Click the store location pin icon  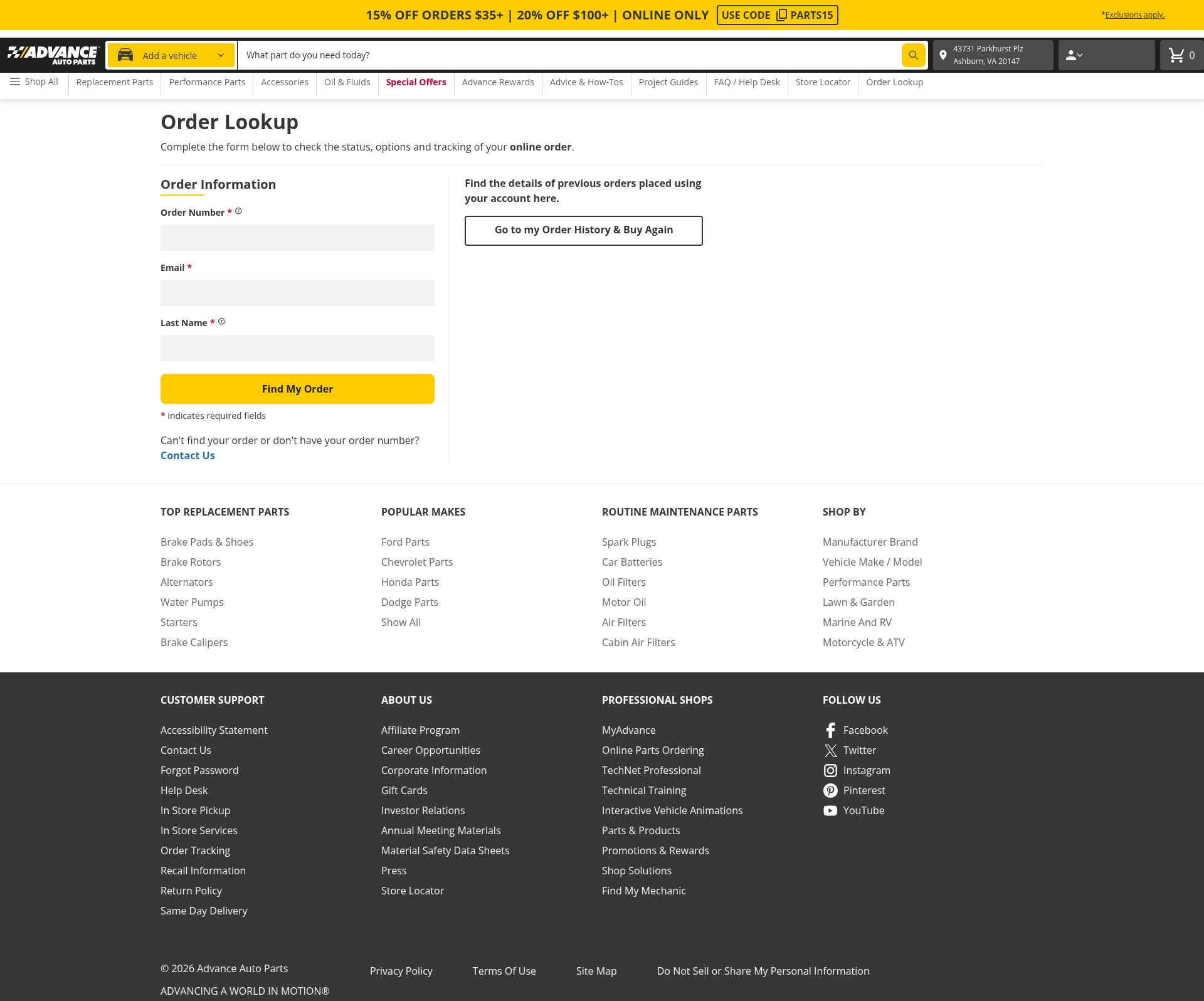[x=943, y=55]
